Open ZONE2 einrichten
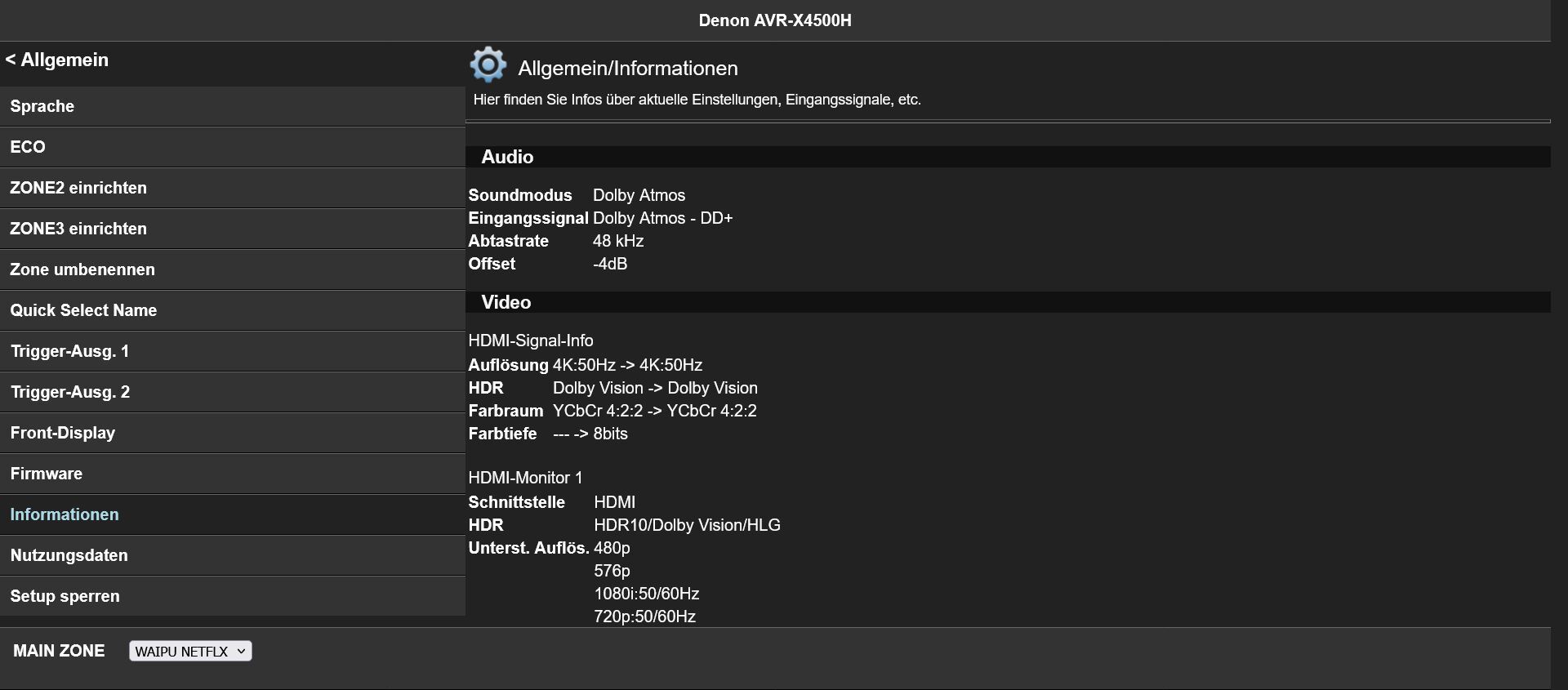Image resolution: width=1568 pixels, height=690 pixels. click(78, 188)
